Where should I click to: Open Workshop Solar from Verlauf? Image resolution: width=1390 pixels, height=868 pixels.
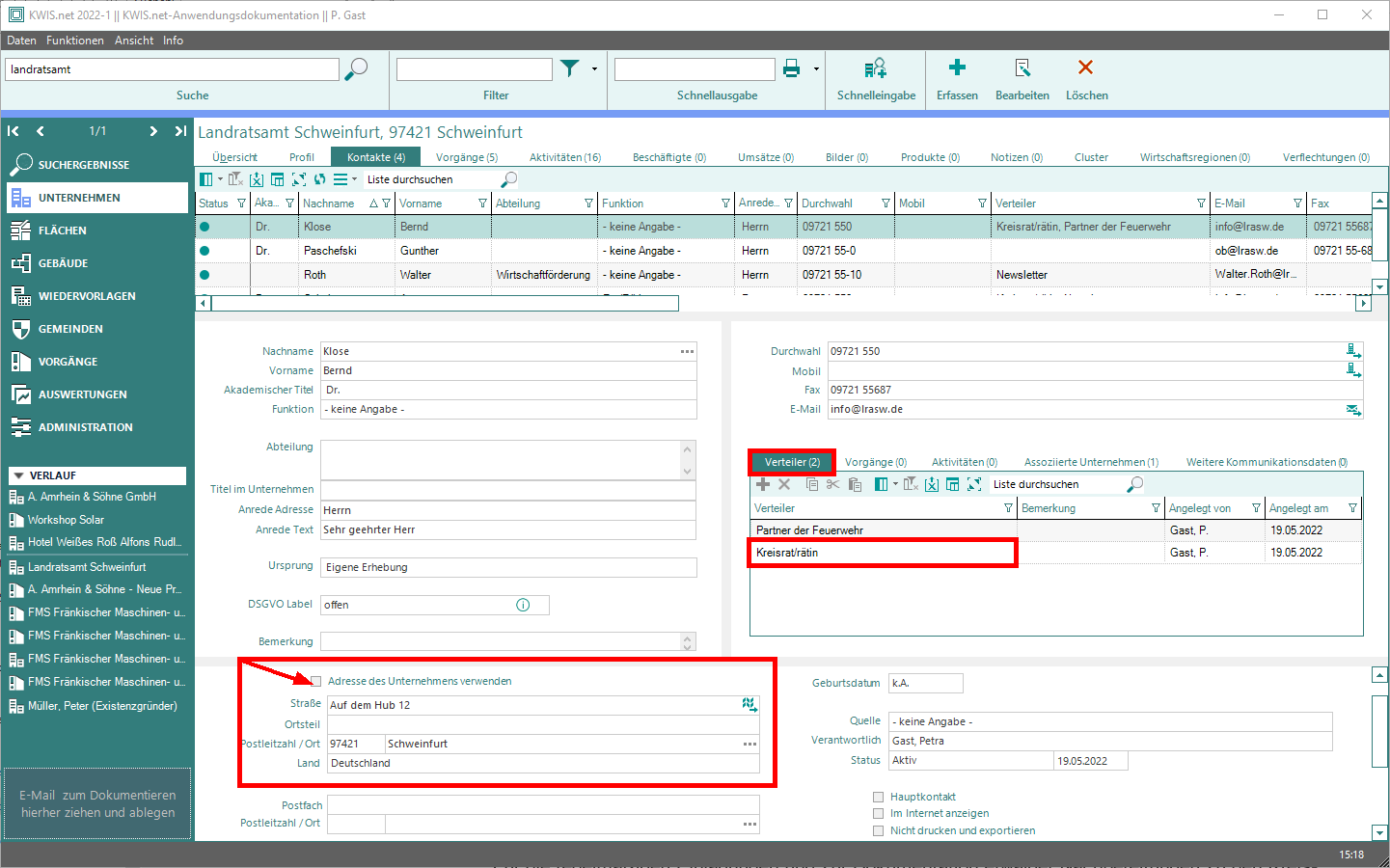66,520
